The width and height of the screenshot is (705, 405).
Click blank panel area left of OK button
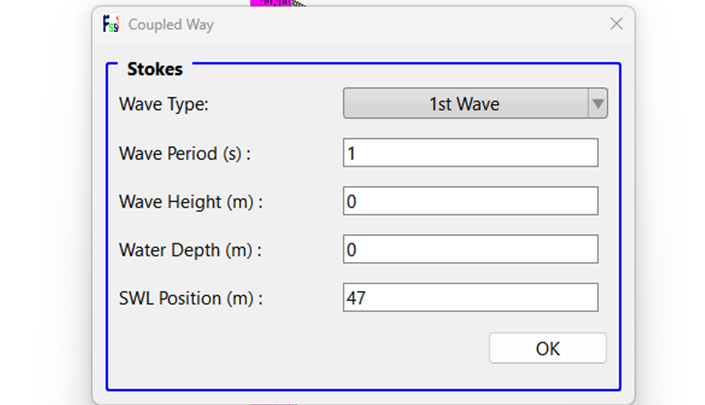(x=297, y=348)
